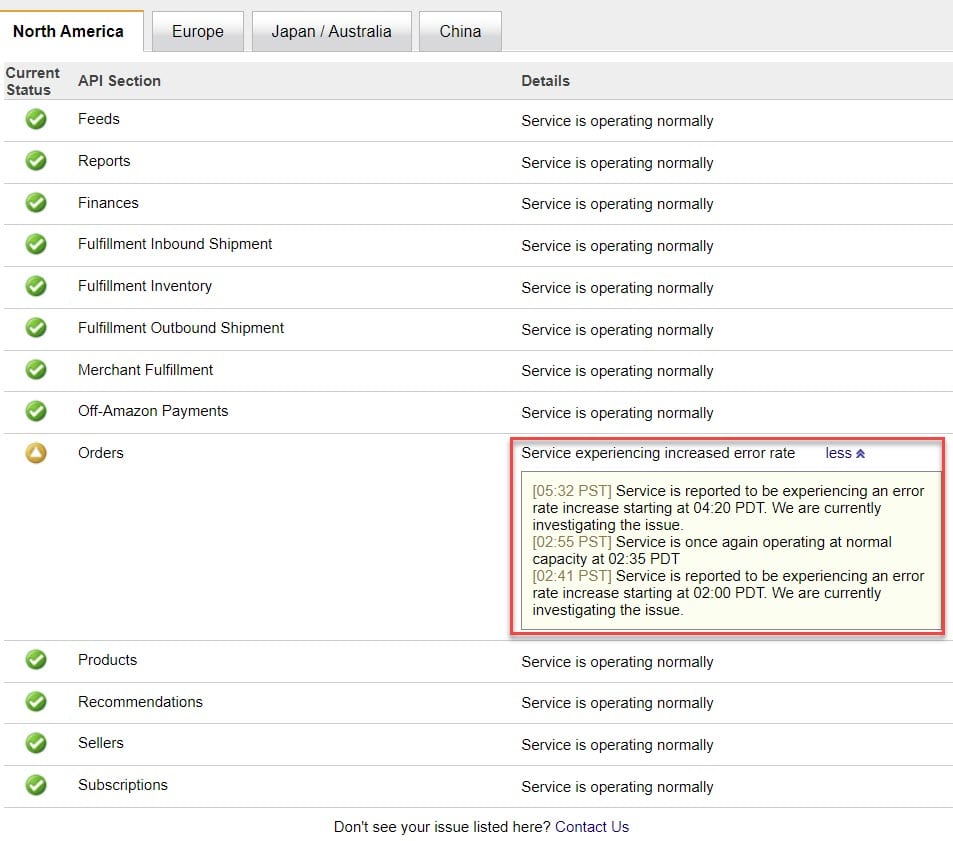Click the Finances status check icon
This screenshot has height=841, width=953.
pos(36,203)
